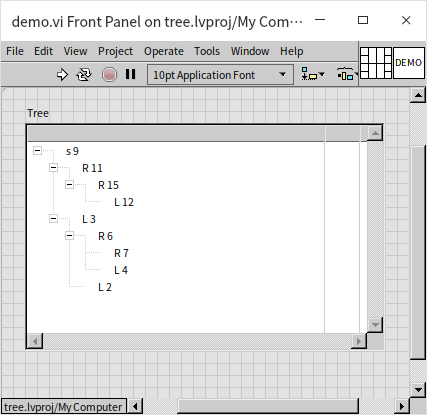Click the tree's horizontal scroll right arrow
The height and width of the screenshot is (415, 427).
359,341
